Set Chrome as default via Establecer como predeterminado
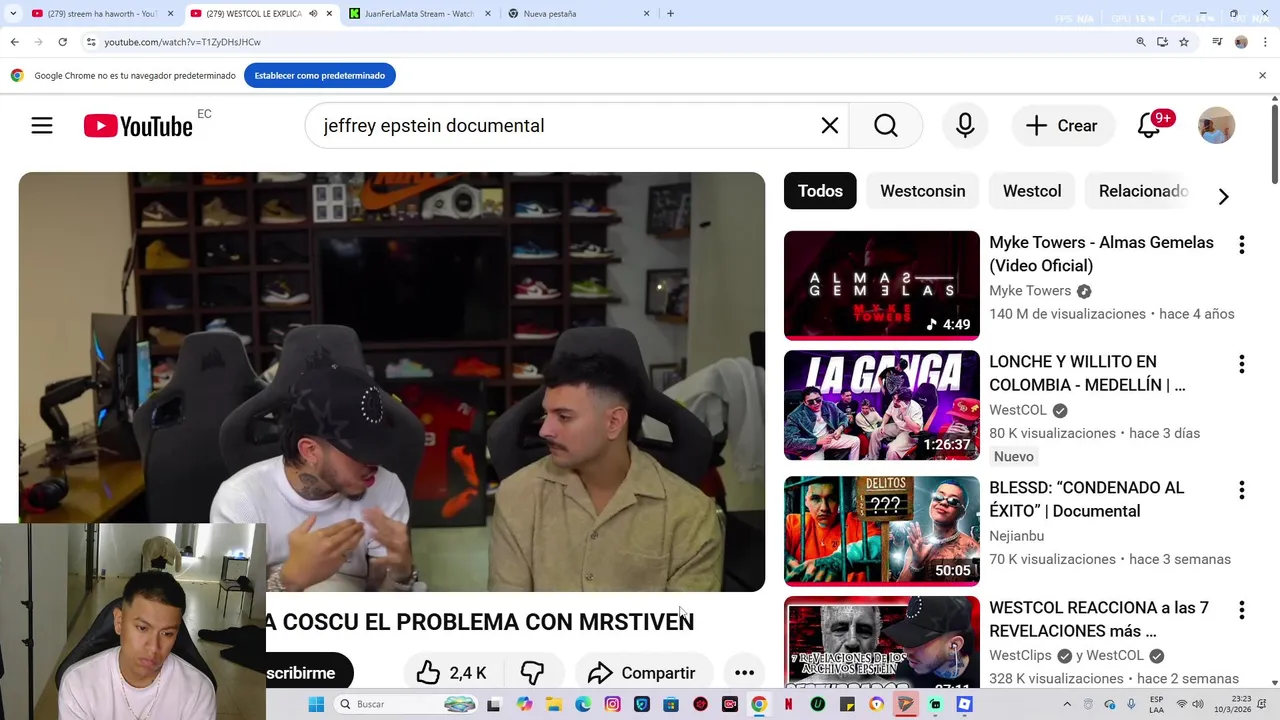Image resolution: width=1280 pixels, height=720 pixels. (x=320, y=75)
